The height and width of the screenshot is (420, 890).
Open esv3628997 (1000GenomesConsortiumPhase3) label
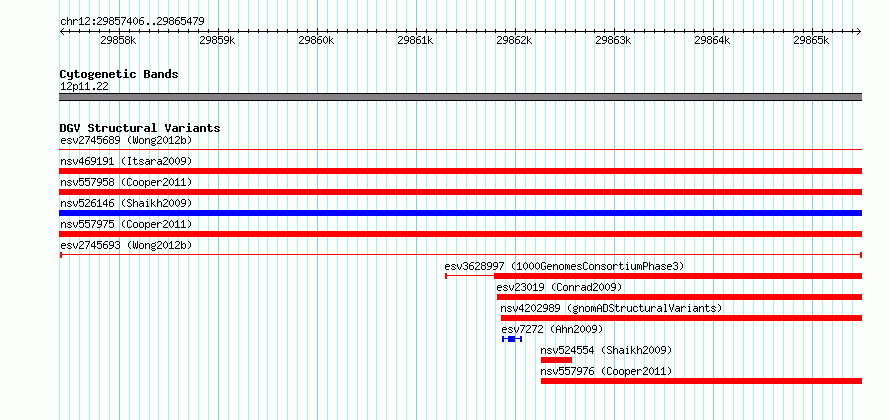click(565, 266)
